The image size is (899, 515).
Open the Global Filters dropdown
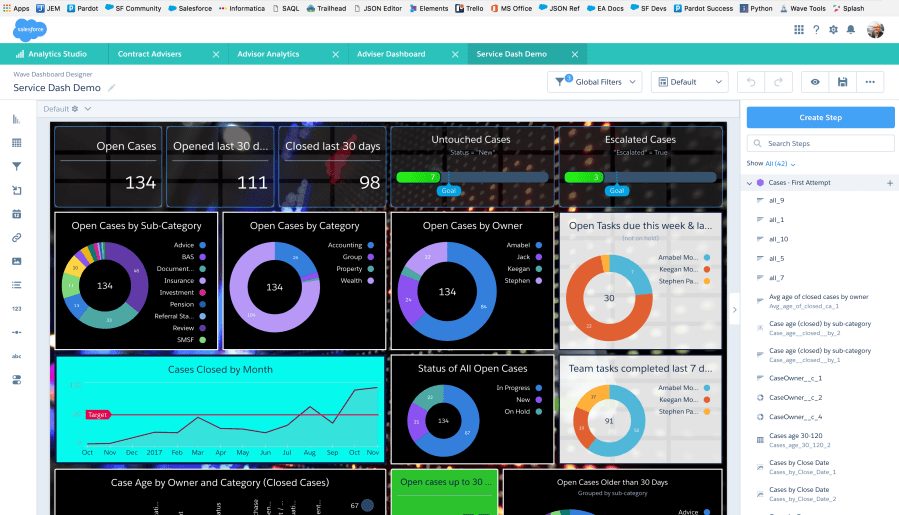click(595, 82)
